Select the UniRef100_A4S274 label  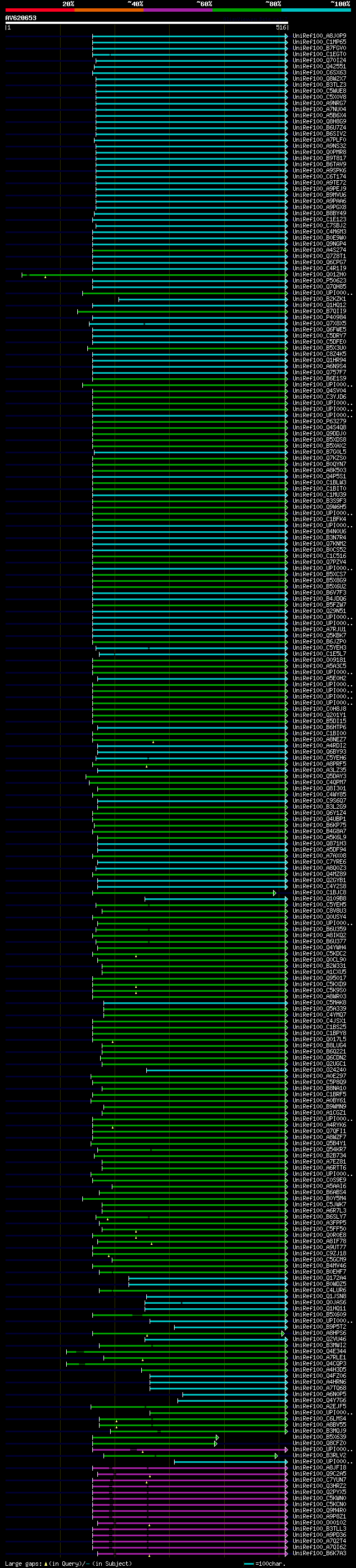319,250
